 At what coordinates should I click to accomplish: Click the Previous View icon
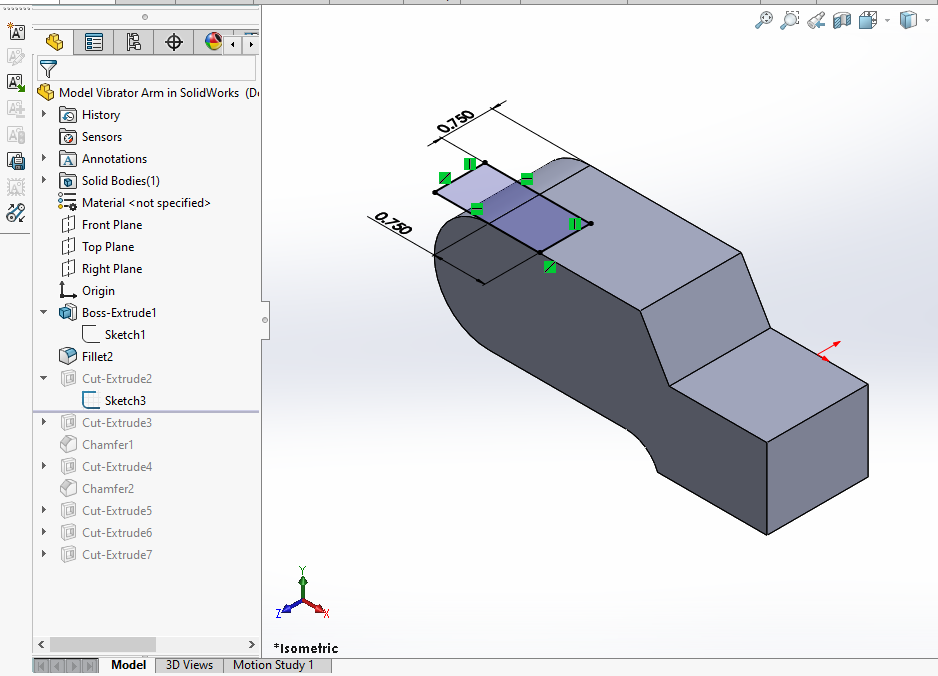click(816, 20)
